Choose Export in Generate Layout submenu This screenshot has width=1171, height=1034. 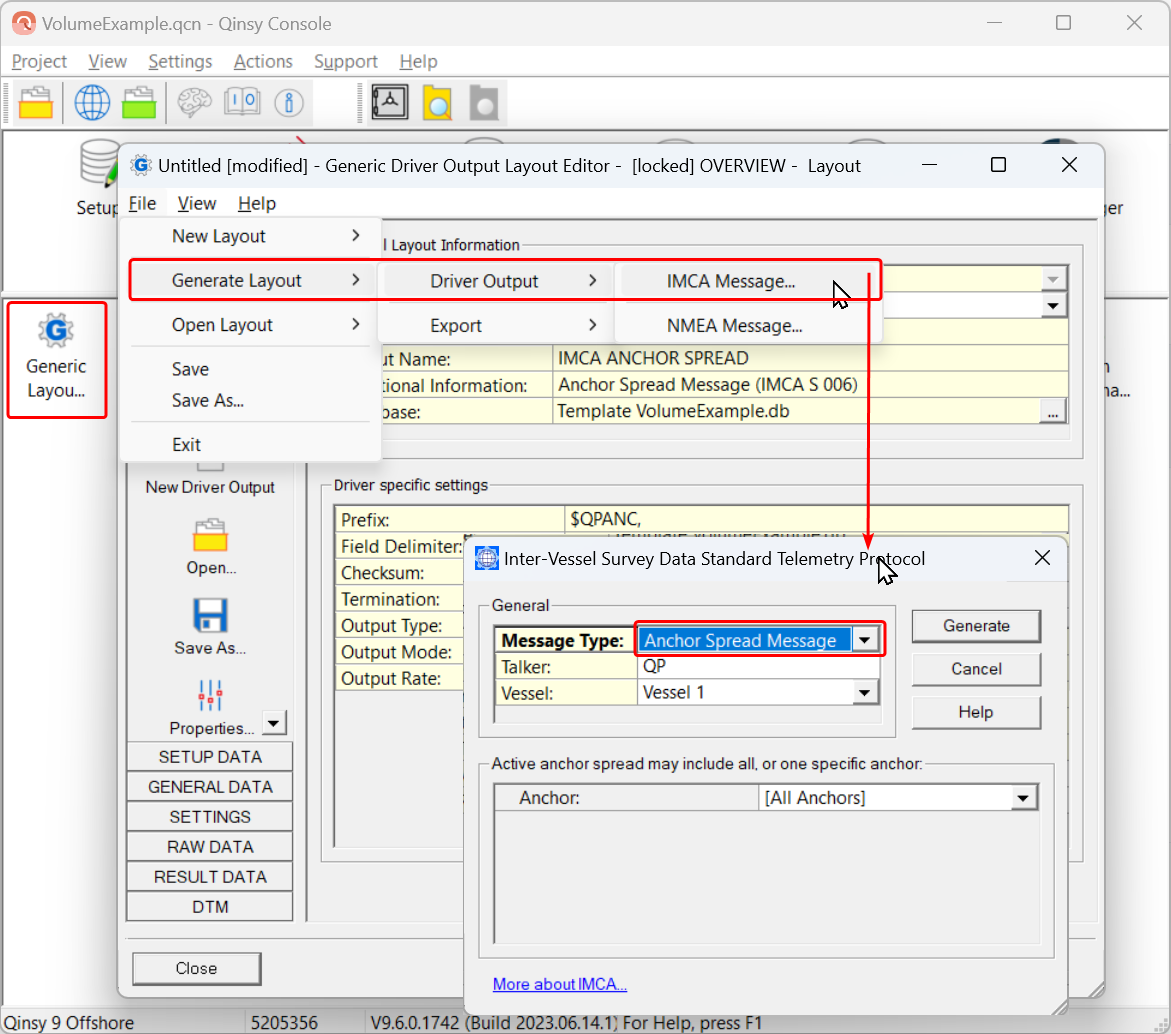point(456,325)
